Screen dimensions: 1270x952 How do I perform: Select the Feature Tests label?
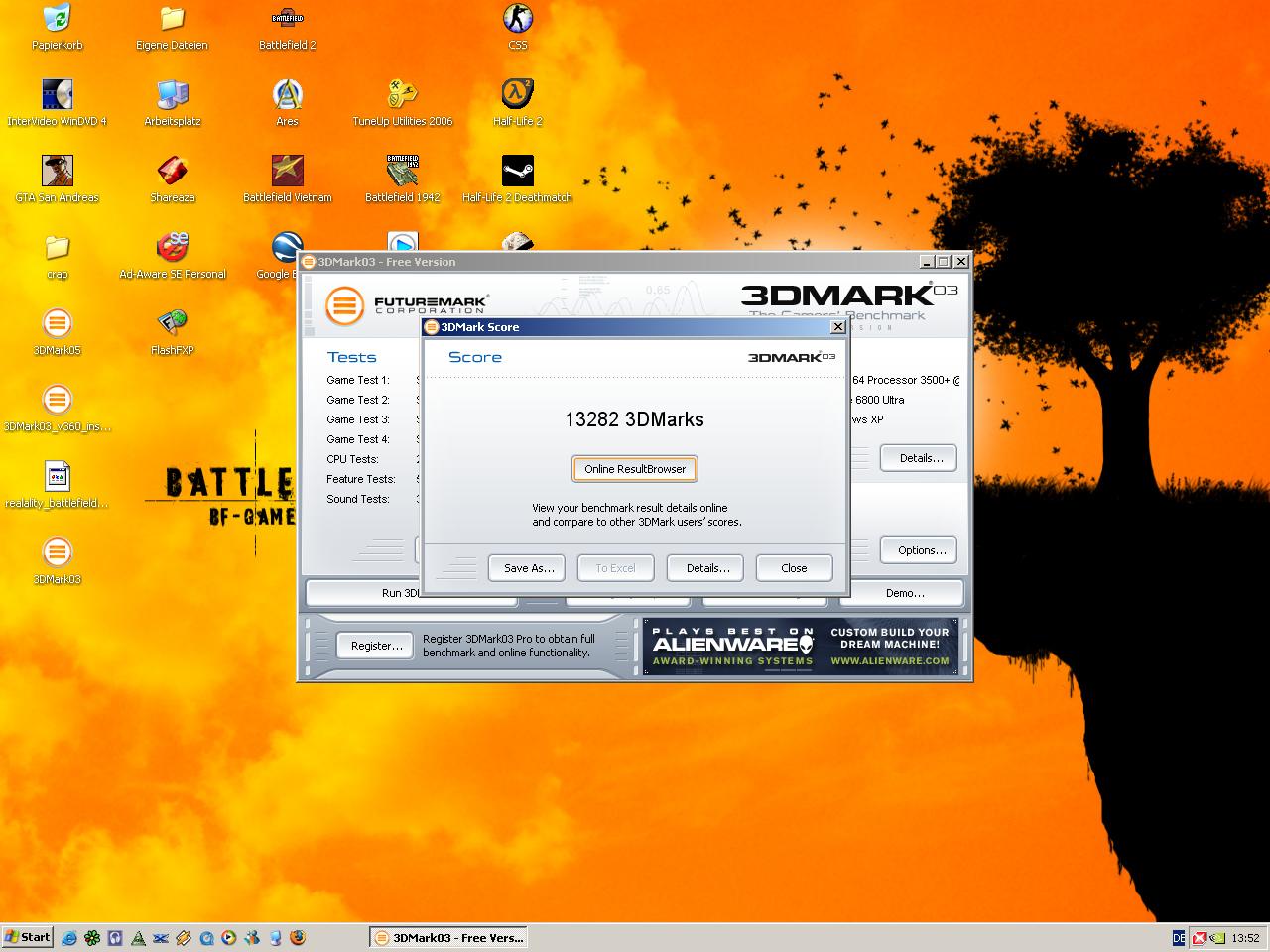361,479
